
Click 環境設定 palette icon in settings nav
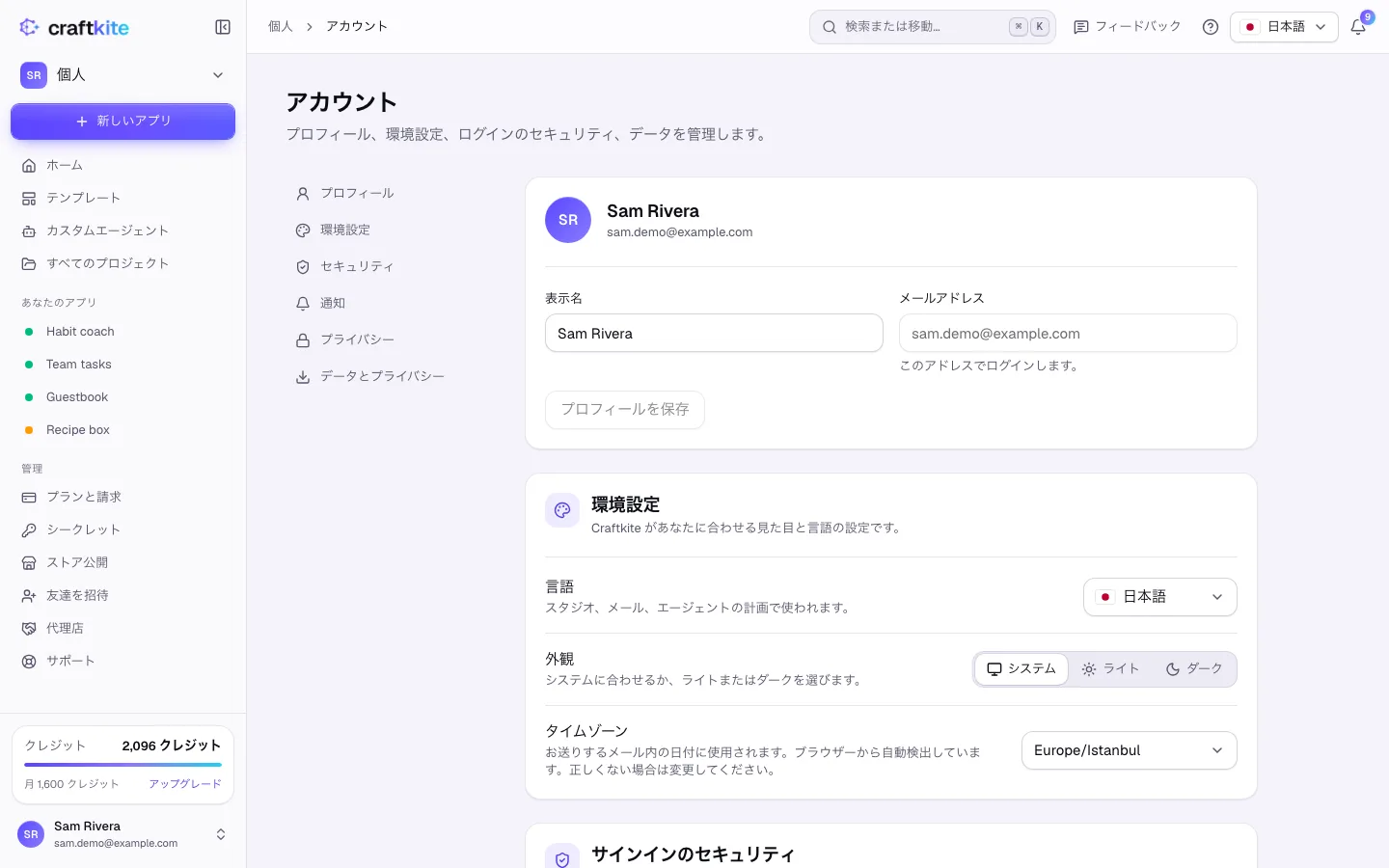[303, 230]
